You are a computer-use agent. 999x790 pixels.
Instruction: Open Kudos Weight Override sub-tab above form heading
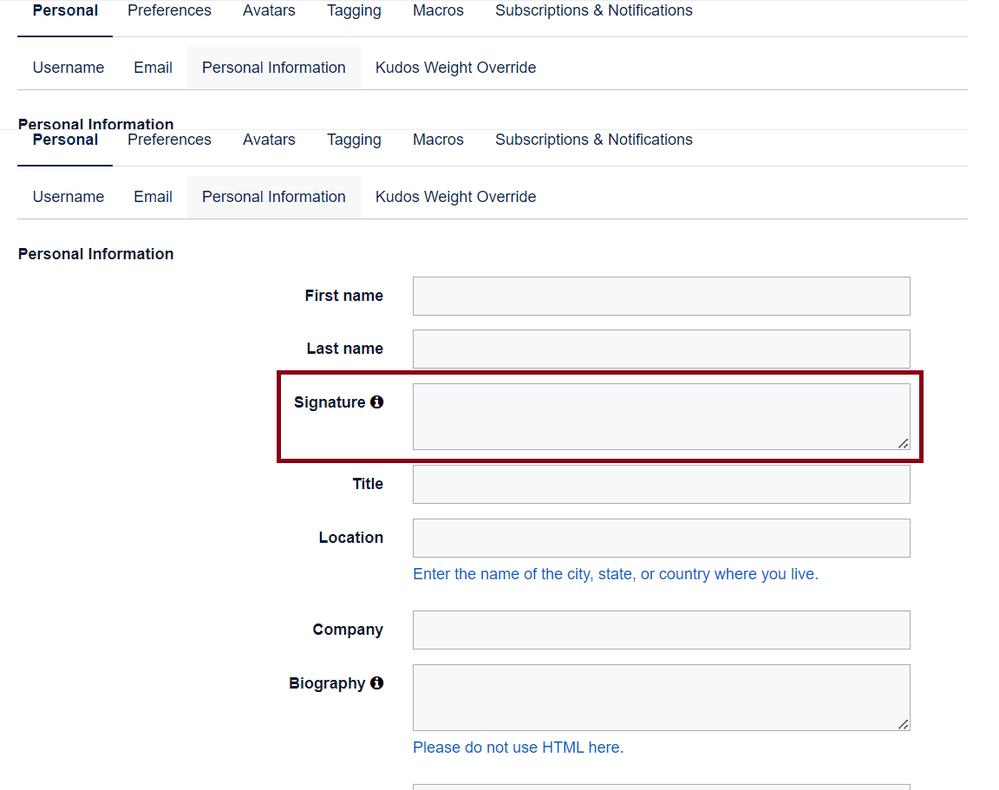coord(456,197)
